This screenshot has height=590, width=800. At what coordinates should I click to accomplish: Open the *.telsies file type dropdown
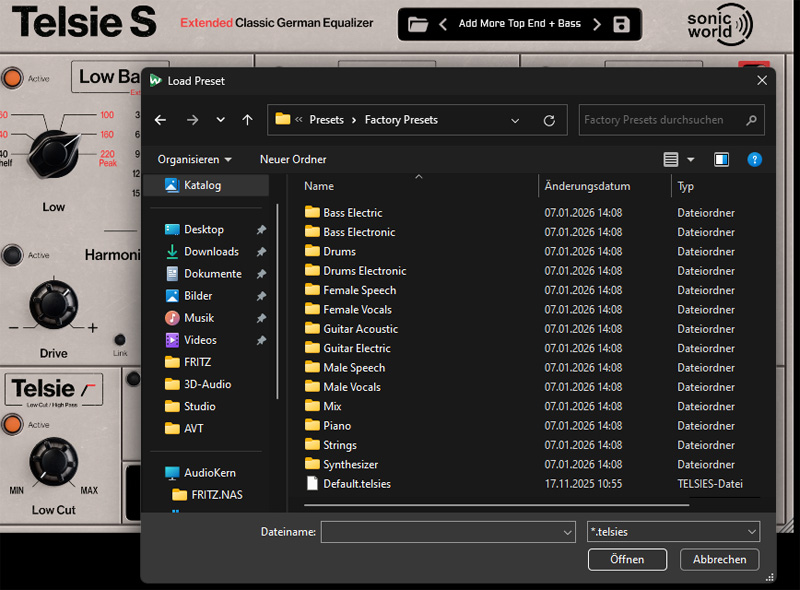(673, 532)
